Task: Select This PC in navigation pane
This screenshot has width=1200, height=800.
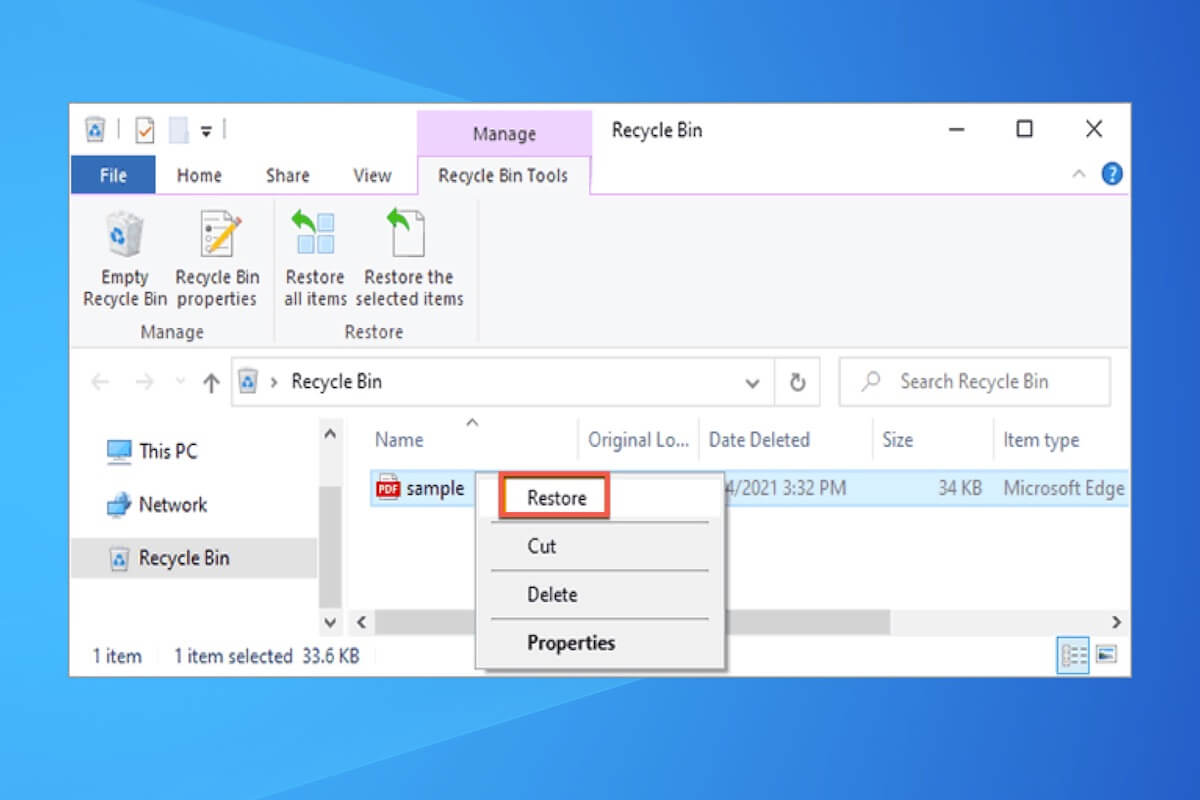Action: tap(167, 451)
